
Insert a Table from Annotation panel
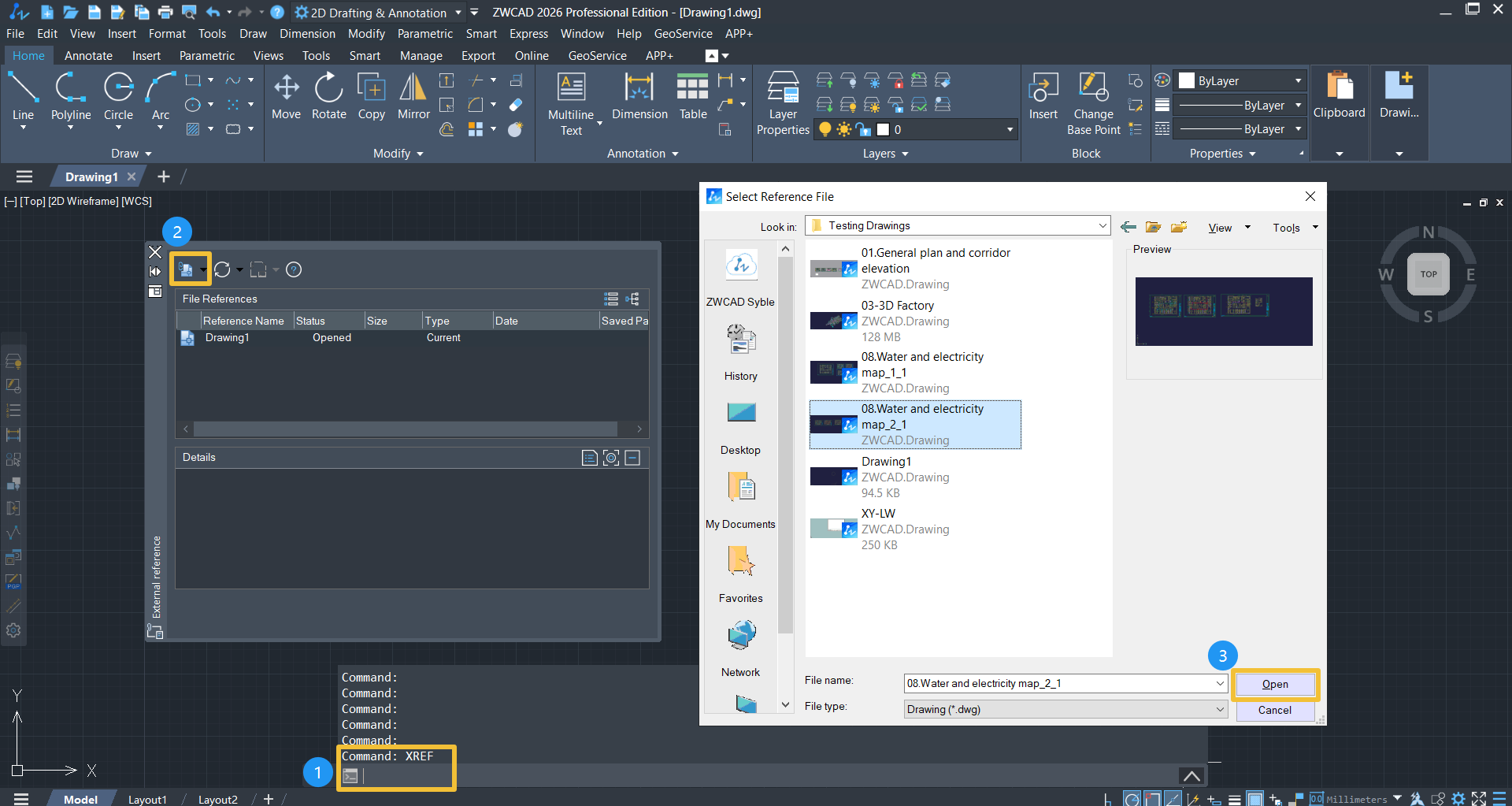tap(693, 96)
